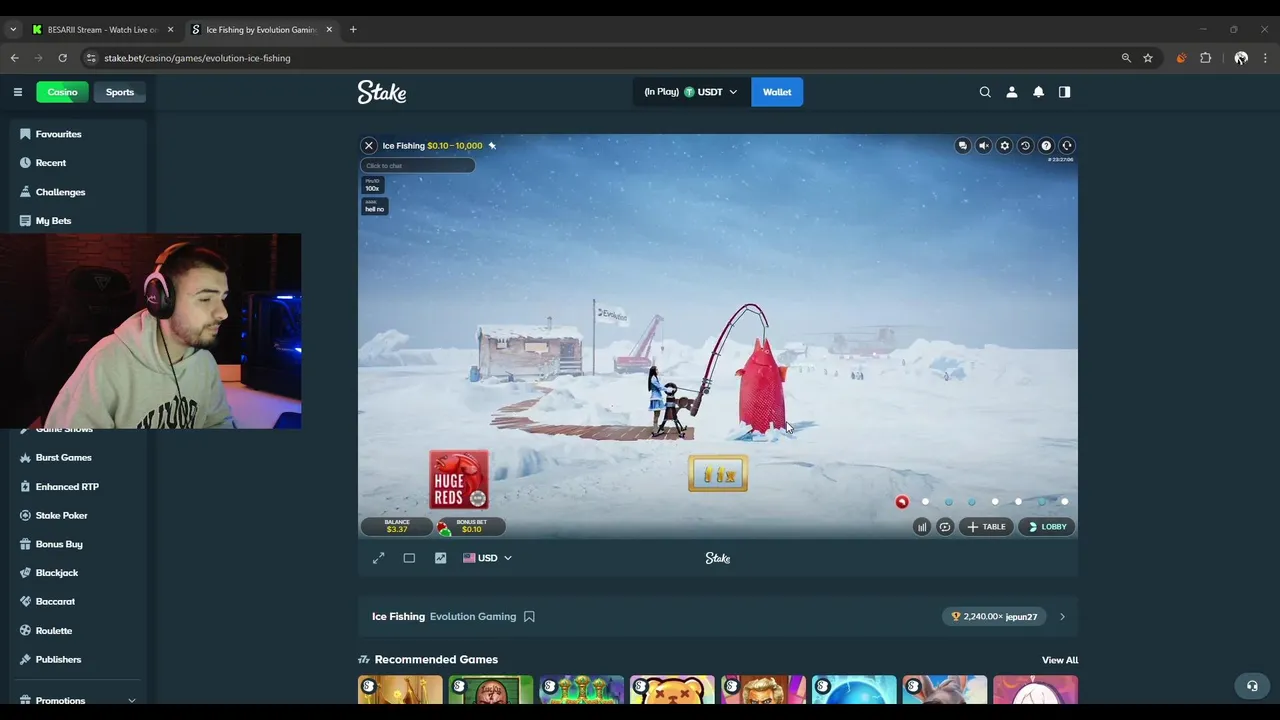Viewport: 1280px width, 720px height.
Task: Click the Stake logo in header
Action: pyautogui.click(x=382, y=92)
